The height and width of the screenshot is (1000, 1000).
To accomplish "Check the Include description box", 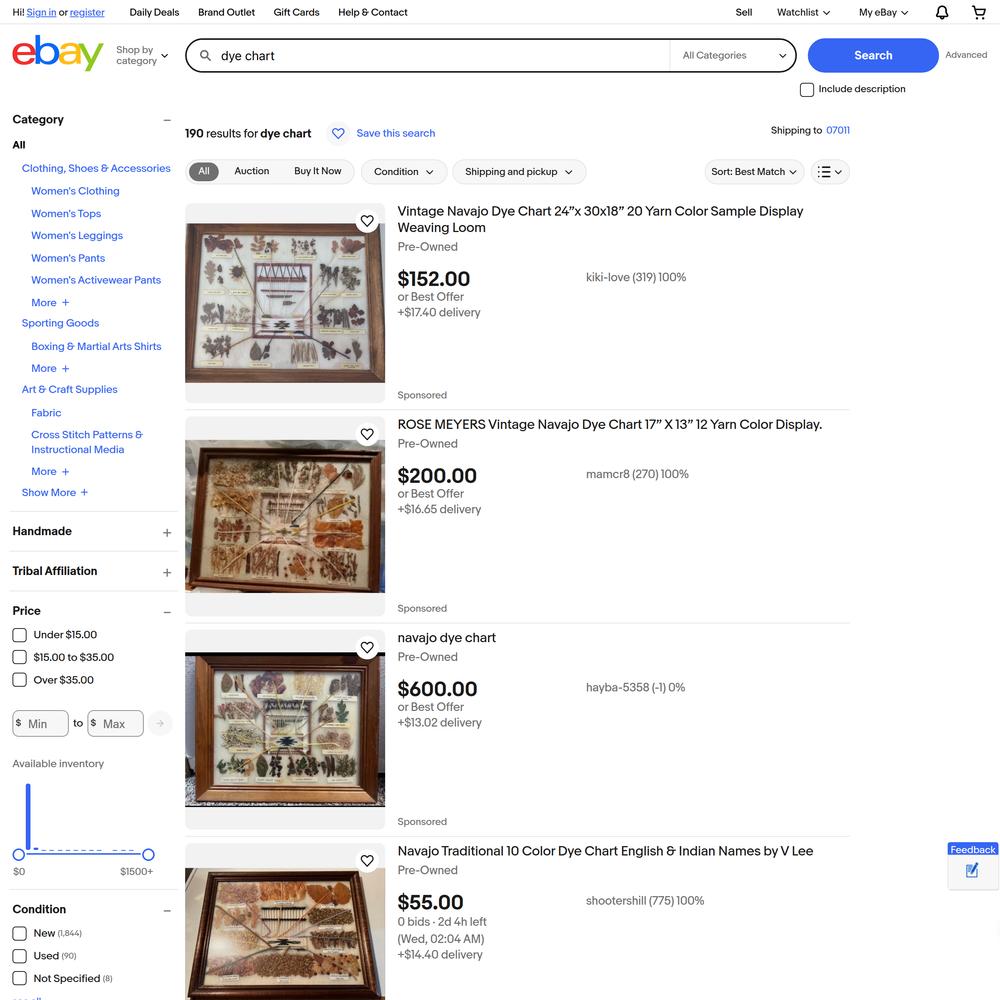I will [x=807, y=89].
